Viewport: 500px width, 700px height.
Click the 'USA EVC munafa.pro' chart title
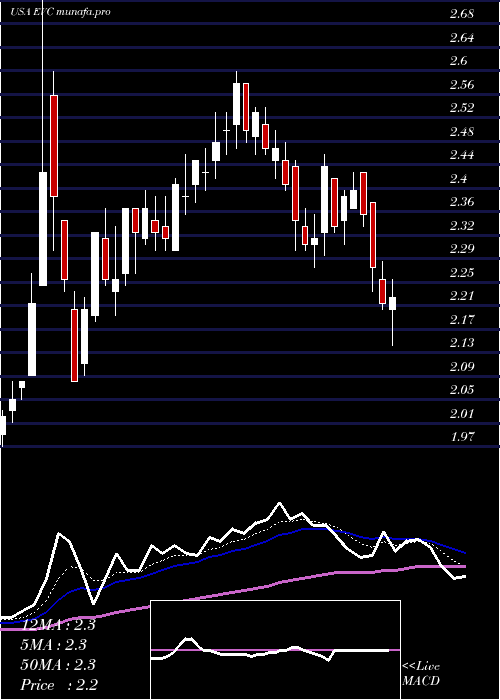coord(60,12)
